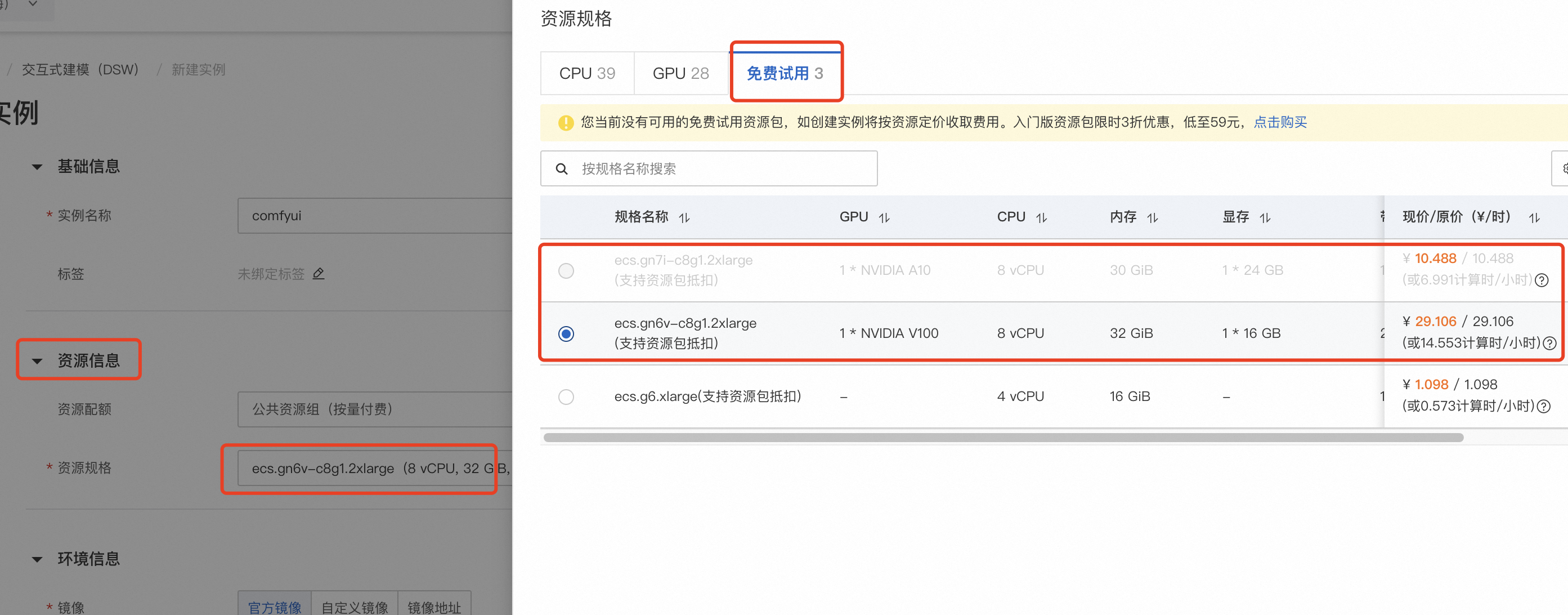Screen dimensions: 1568x615
Task: Sort by CPU column sort icon
Action: (1041, 217)
